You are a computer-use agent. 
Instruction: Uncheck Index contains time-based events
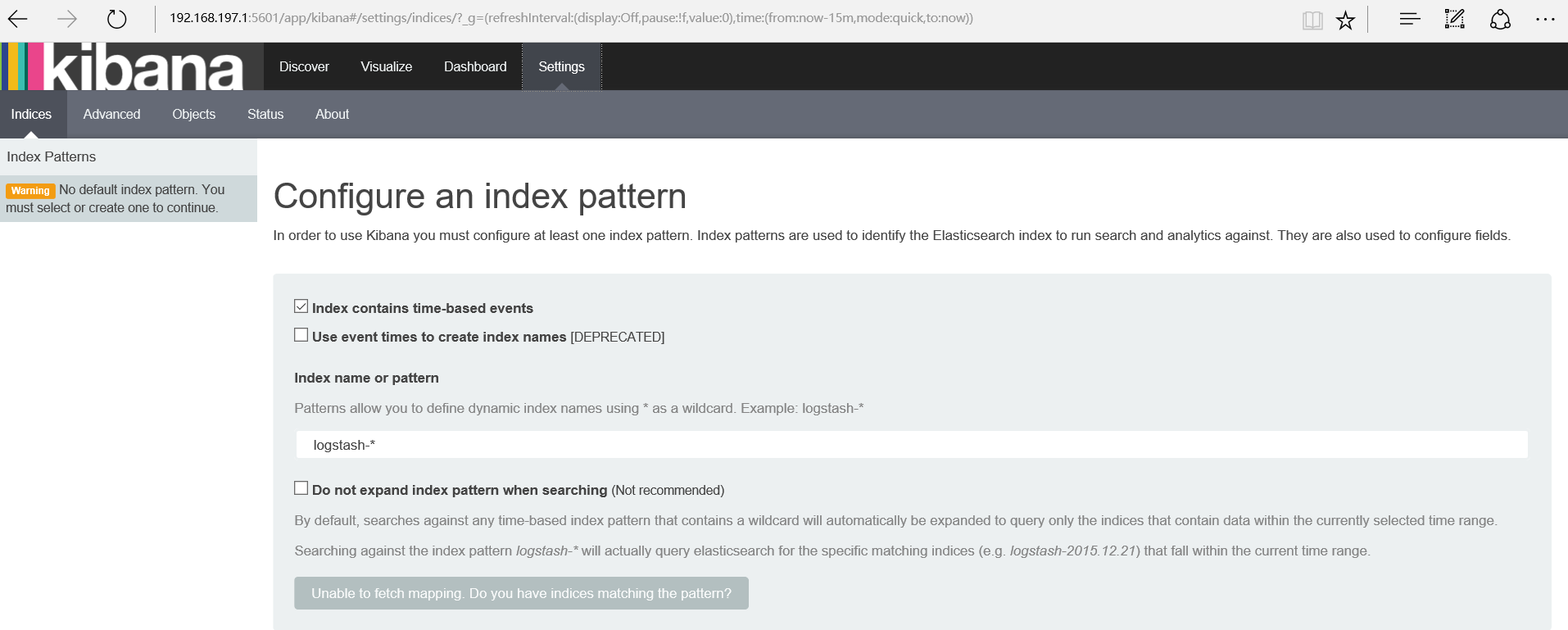(x=301, y=306)
